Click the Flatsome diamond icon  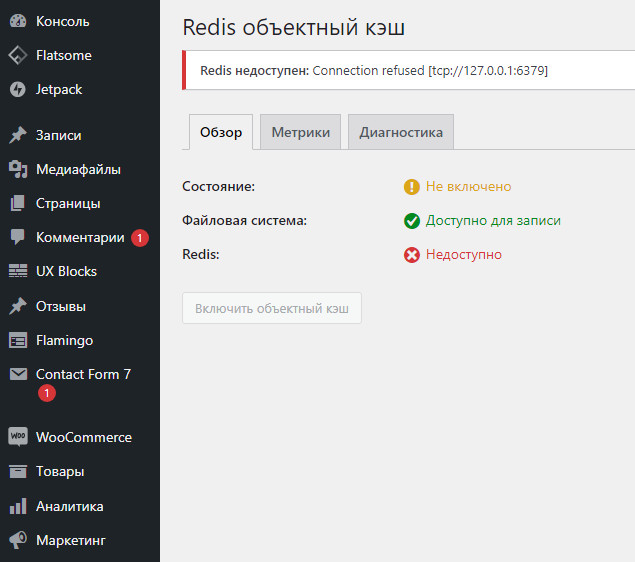click(18, 55)
